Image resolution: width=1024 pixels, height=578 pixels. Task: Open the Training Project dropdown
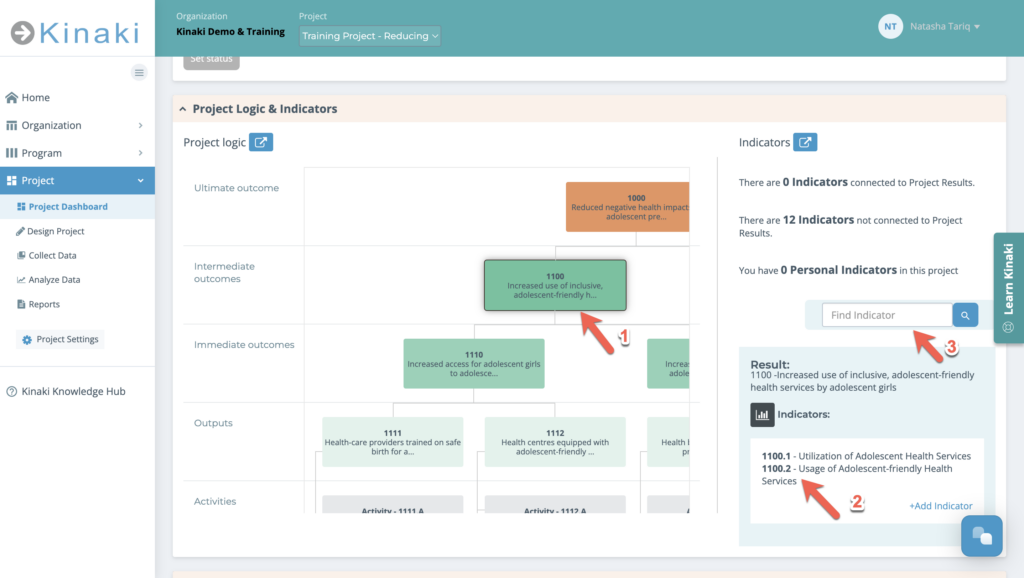click(x=370, y=36)
